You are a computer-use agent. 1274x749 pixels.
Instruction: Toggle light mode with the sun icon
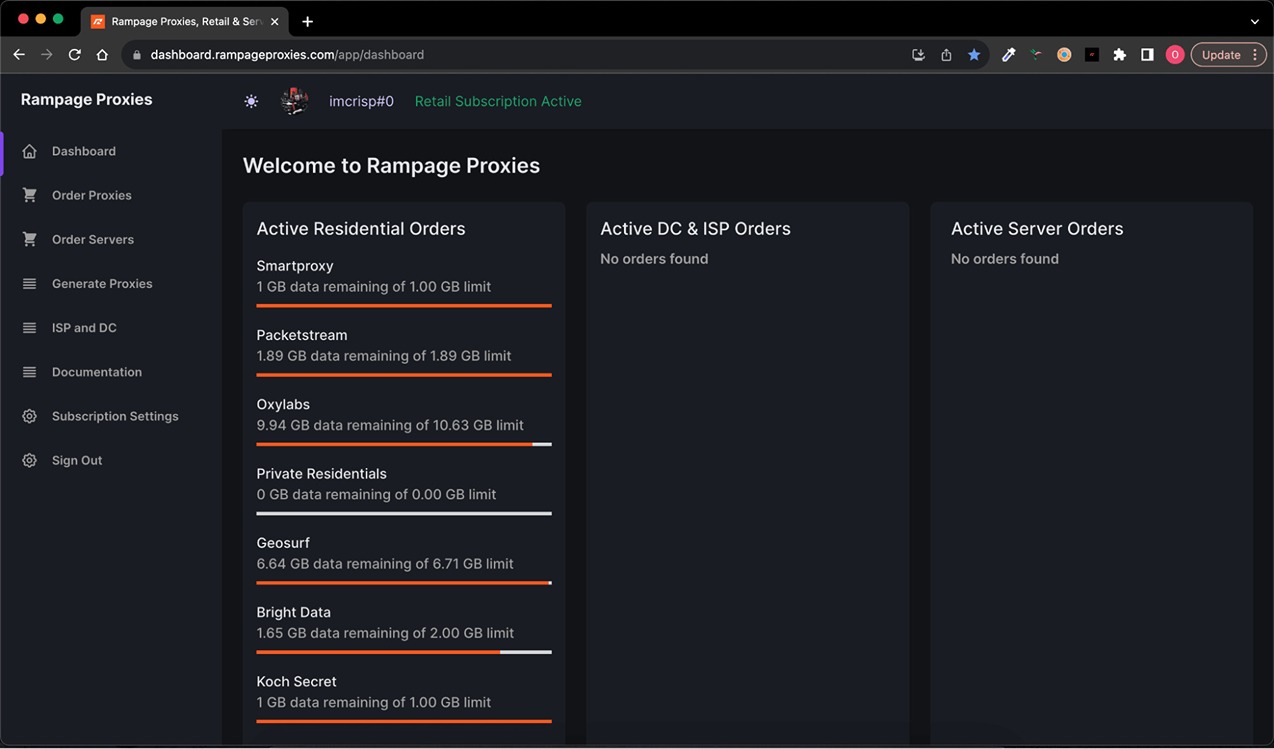[251, 100]
